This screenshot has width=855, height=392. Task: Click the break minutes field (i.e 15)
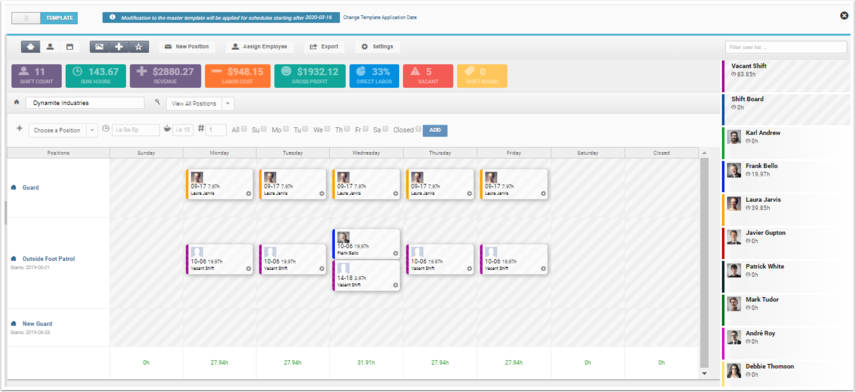tap(183, 130)
